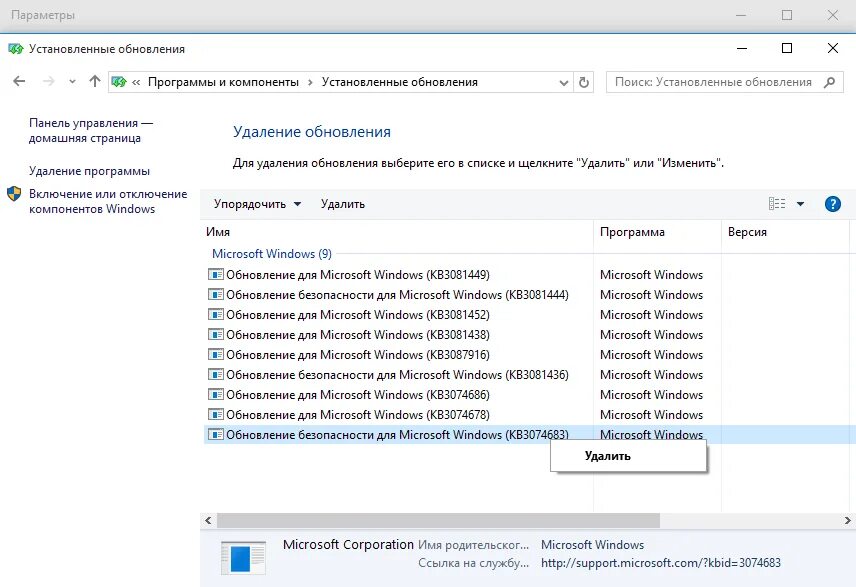Go up one level with up arrow
856x587 pixels.
coord(95,81)
